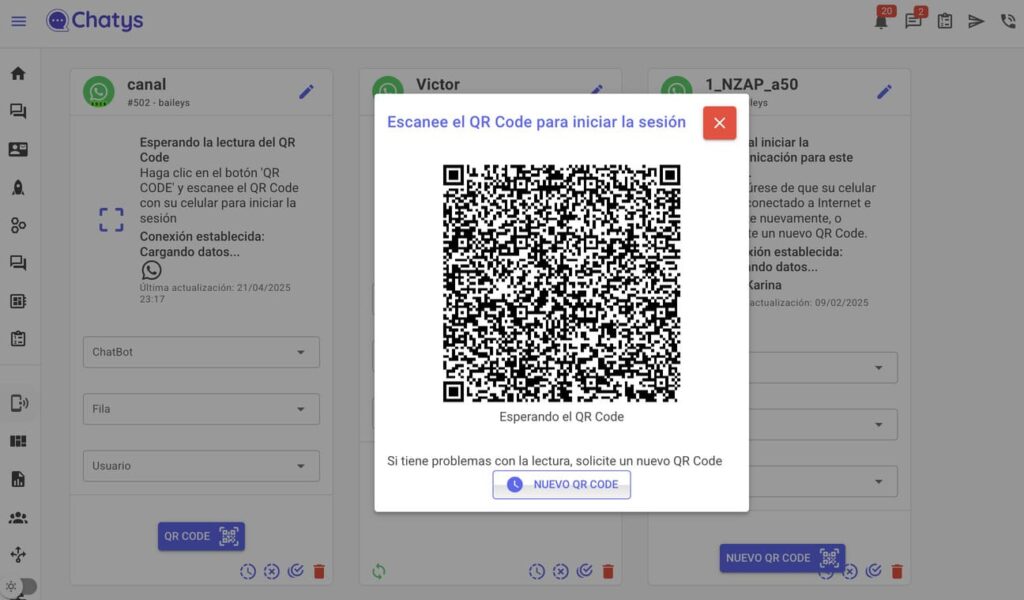Delete the canal channel using trash icon
This screenshot has height=600, width=1024.
point(319,572)
